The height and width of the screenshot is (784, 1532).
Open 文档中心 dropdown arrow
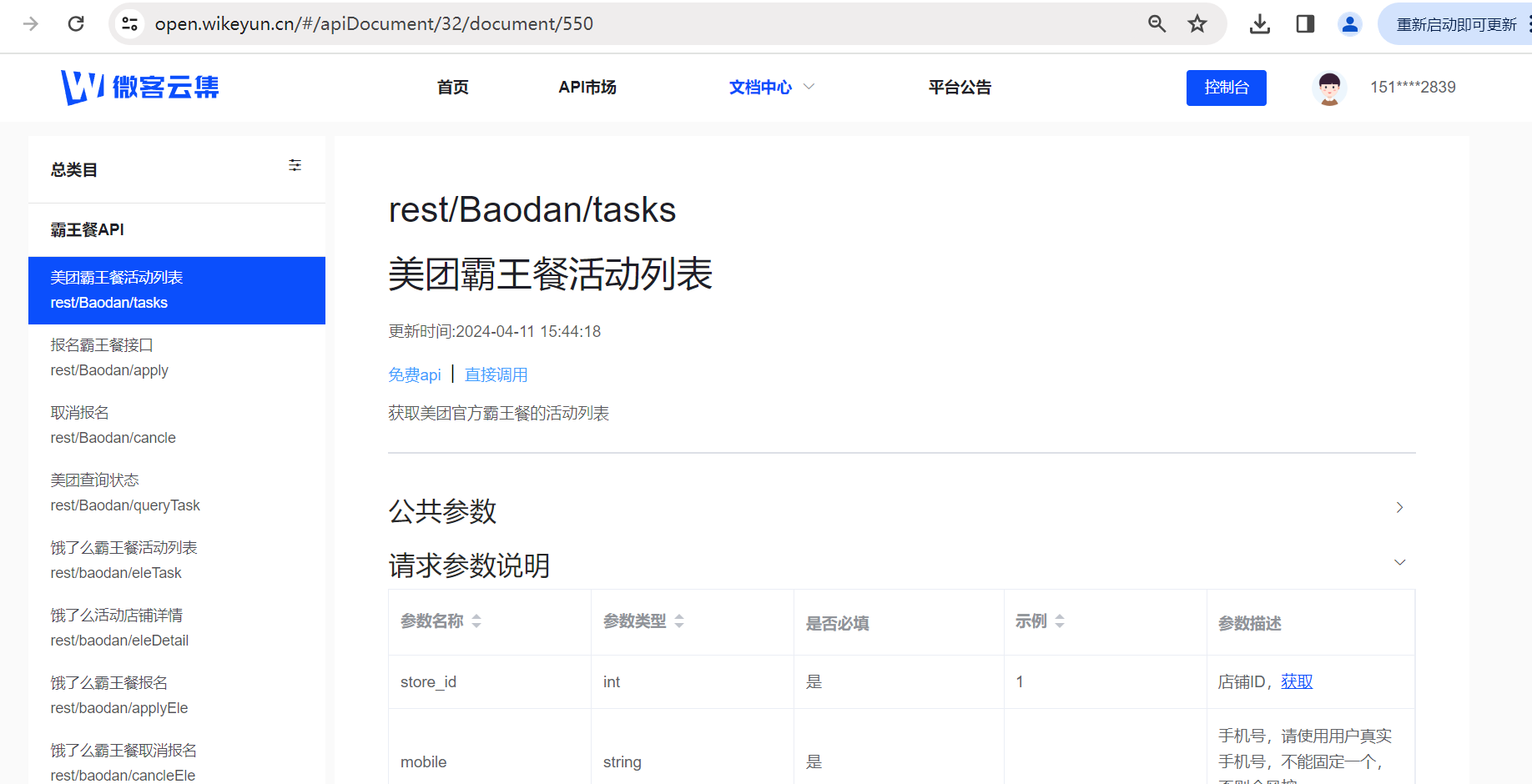(x=809, y=87)
